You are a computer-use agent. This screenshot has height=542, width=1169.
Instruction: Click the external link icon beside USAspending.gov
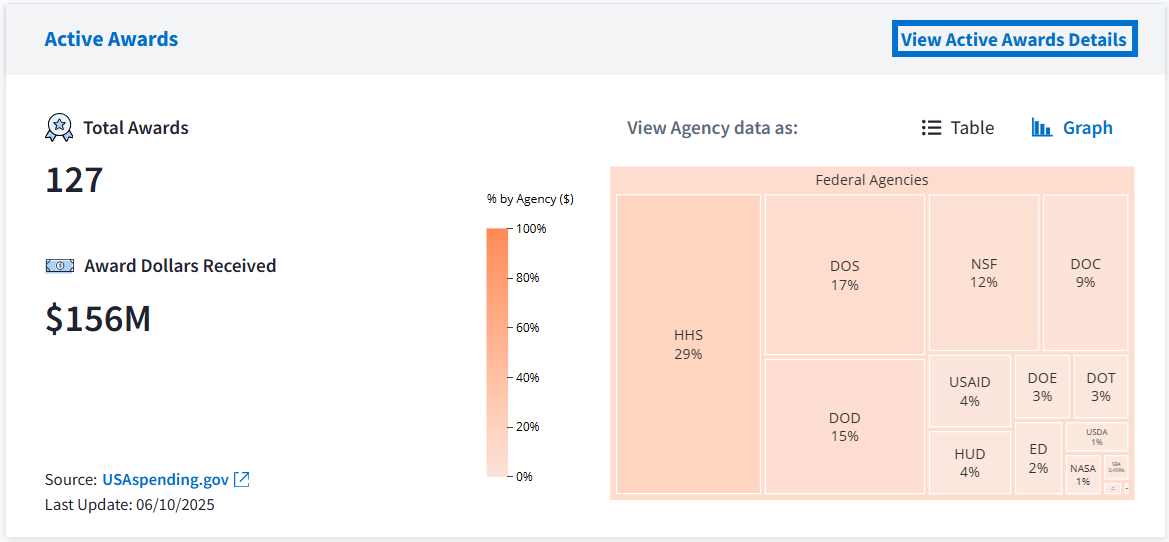pyautogui.click(x=242, y=479)
